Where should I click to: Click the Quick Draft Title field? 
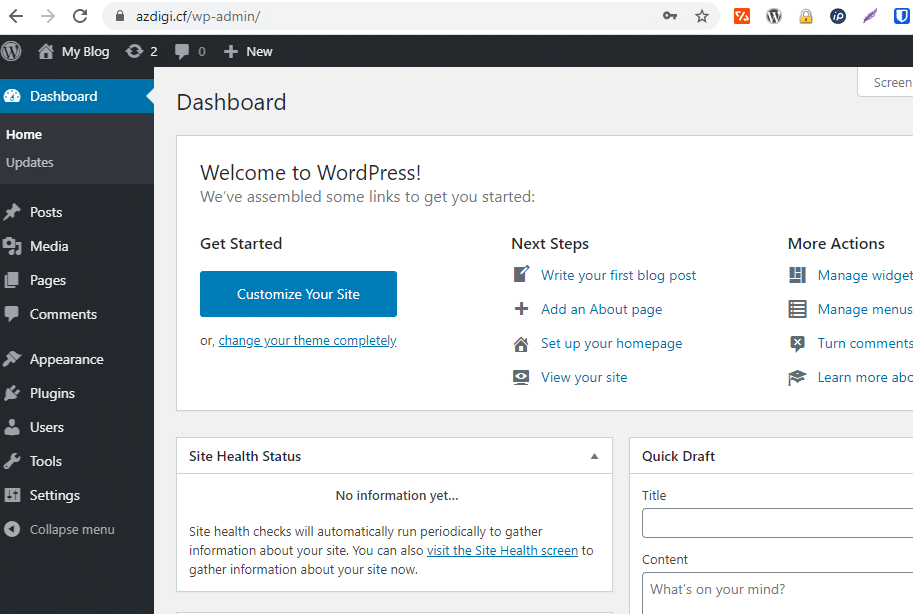tap(777, 523)
